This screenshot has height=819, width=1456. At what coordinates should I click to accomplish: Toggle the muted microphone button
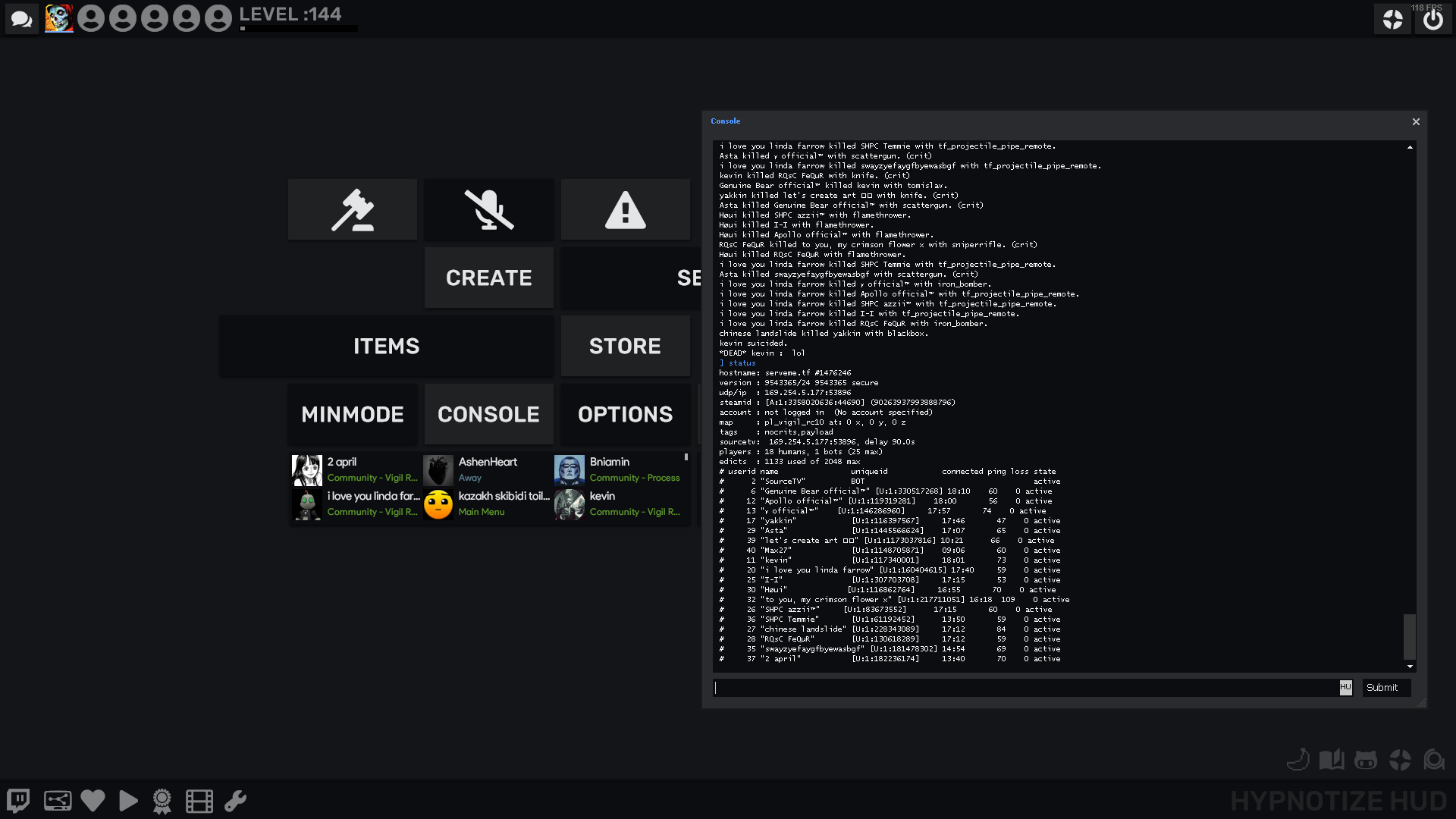pyautogui.click(x=489, y=210)
